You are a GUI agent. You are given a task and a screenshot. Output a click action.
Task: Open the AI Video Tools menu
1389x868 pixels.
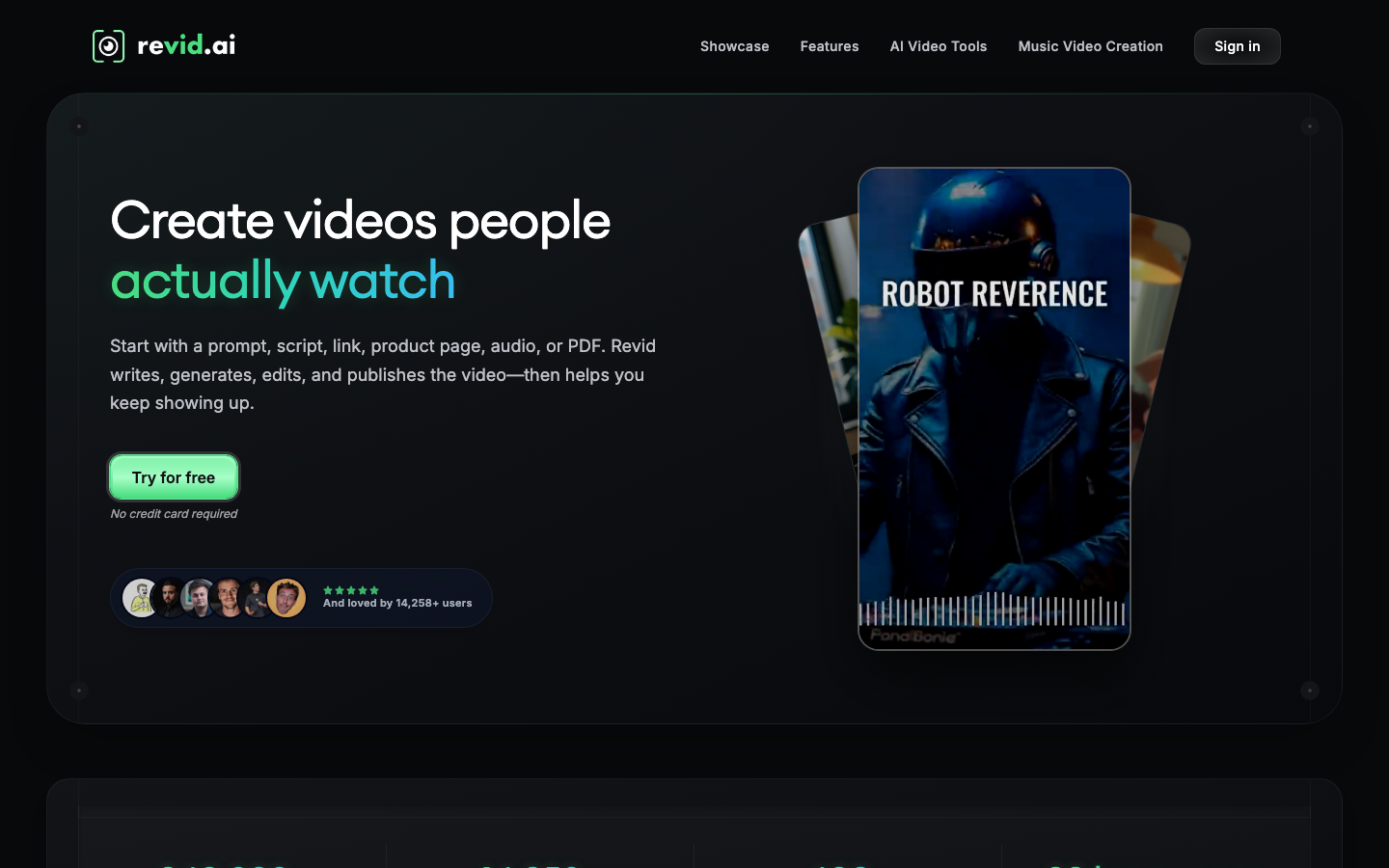point(939,46)
